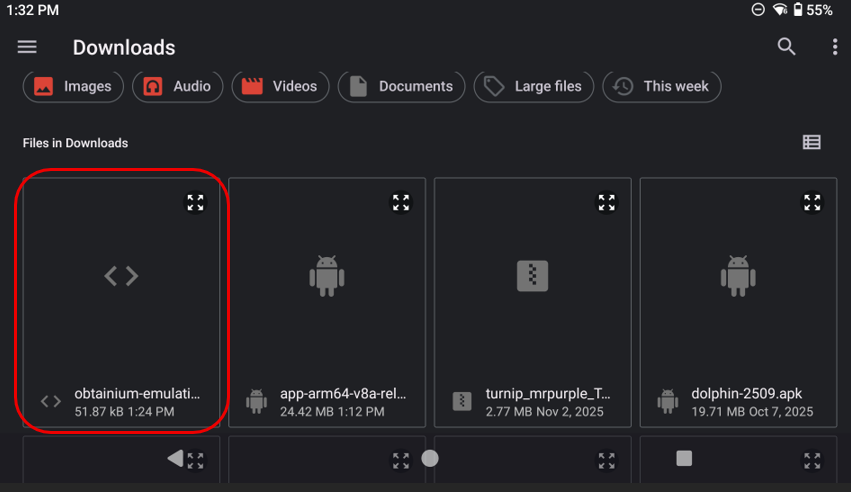
Task: Click the Downloads title
Action: point(124,48)
